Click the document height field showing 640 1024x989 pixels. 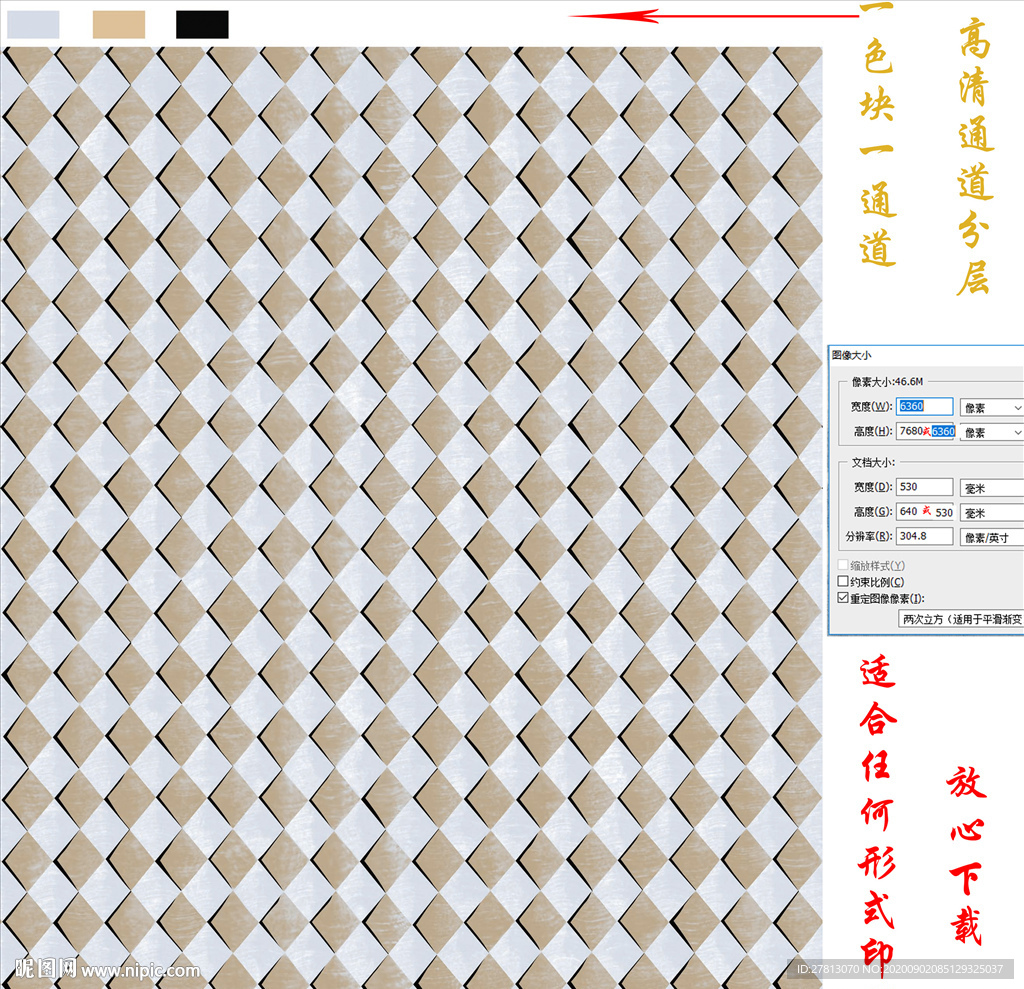coord(924,511)
